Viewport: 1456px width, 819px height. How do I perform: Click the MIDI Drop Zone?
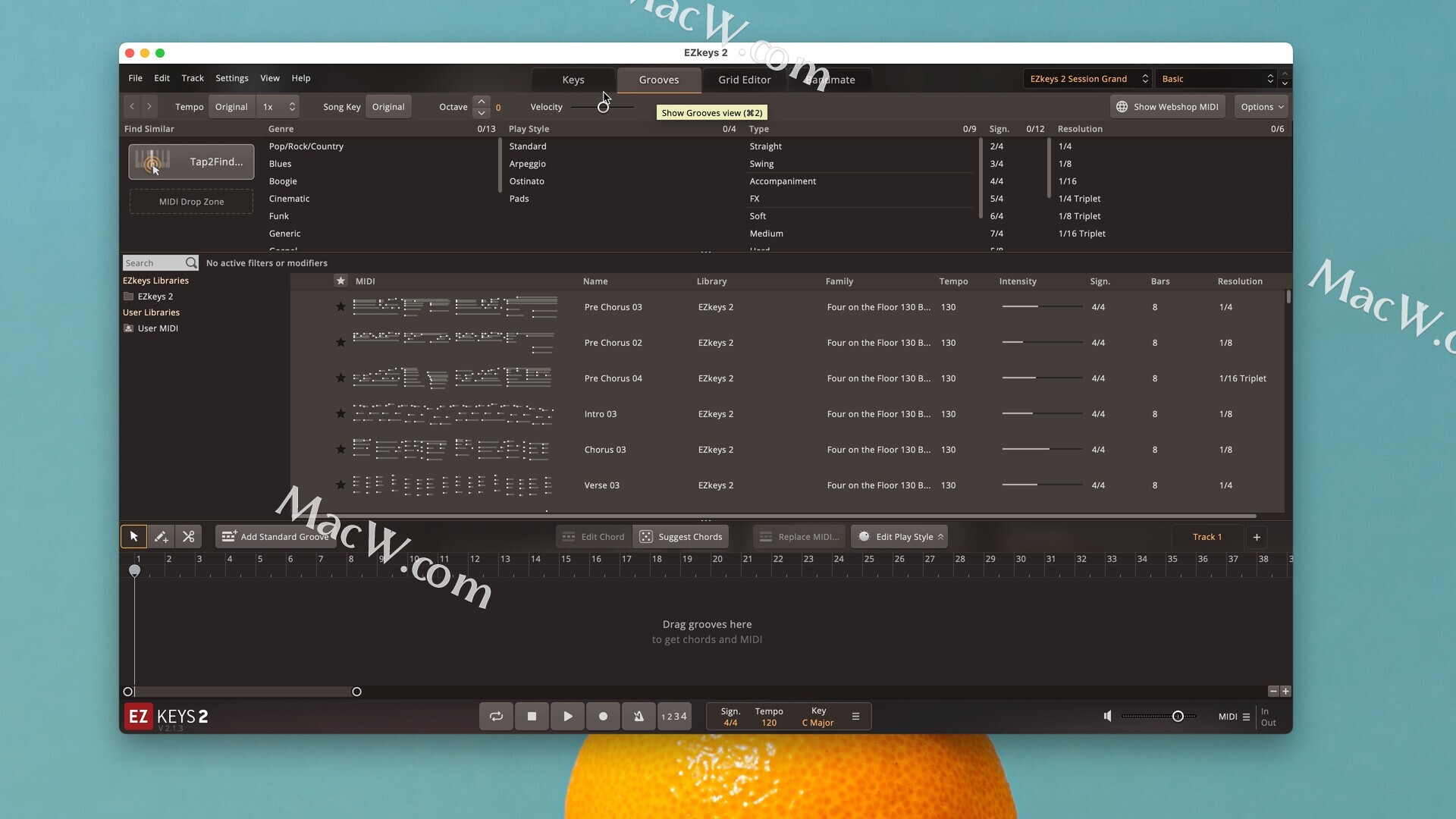pyautogui.click(x=191, y=202)
